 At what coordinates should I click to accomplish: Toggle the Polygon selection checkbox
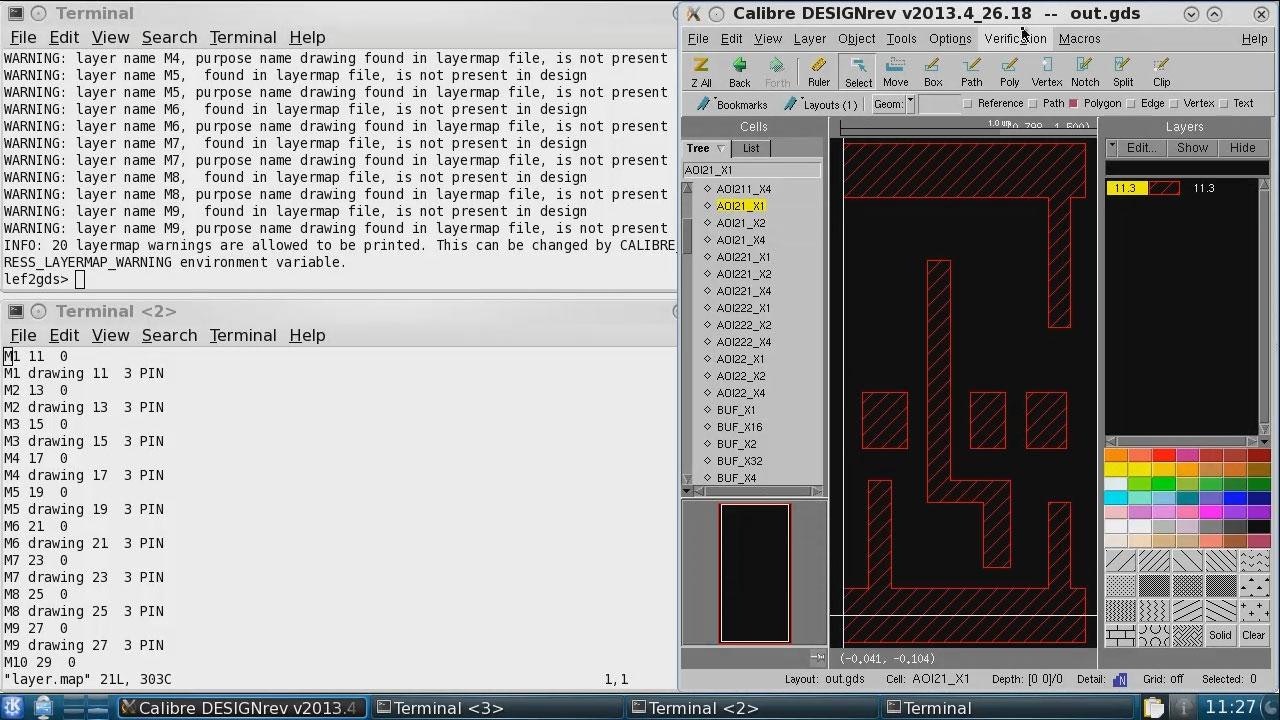[1073, 104]
